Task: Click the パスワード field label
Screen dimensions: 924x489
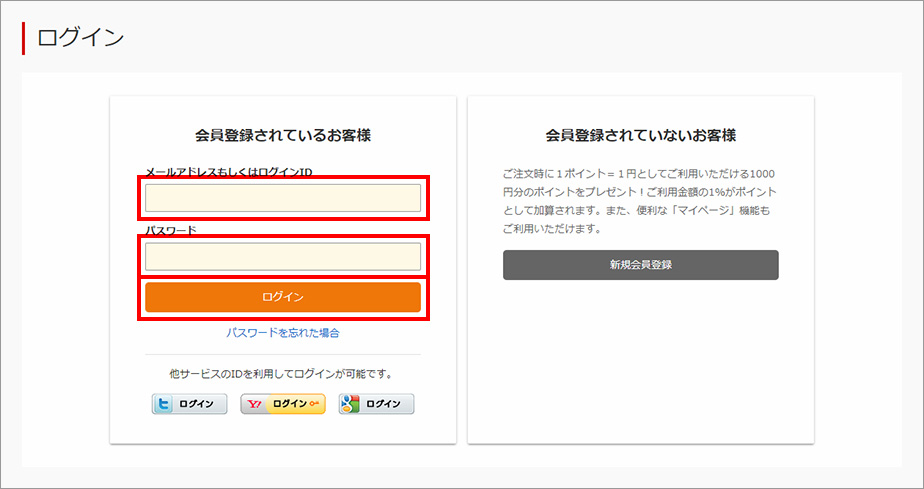Action: pos(171,230)
